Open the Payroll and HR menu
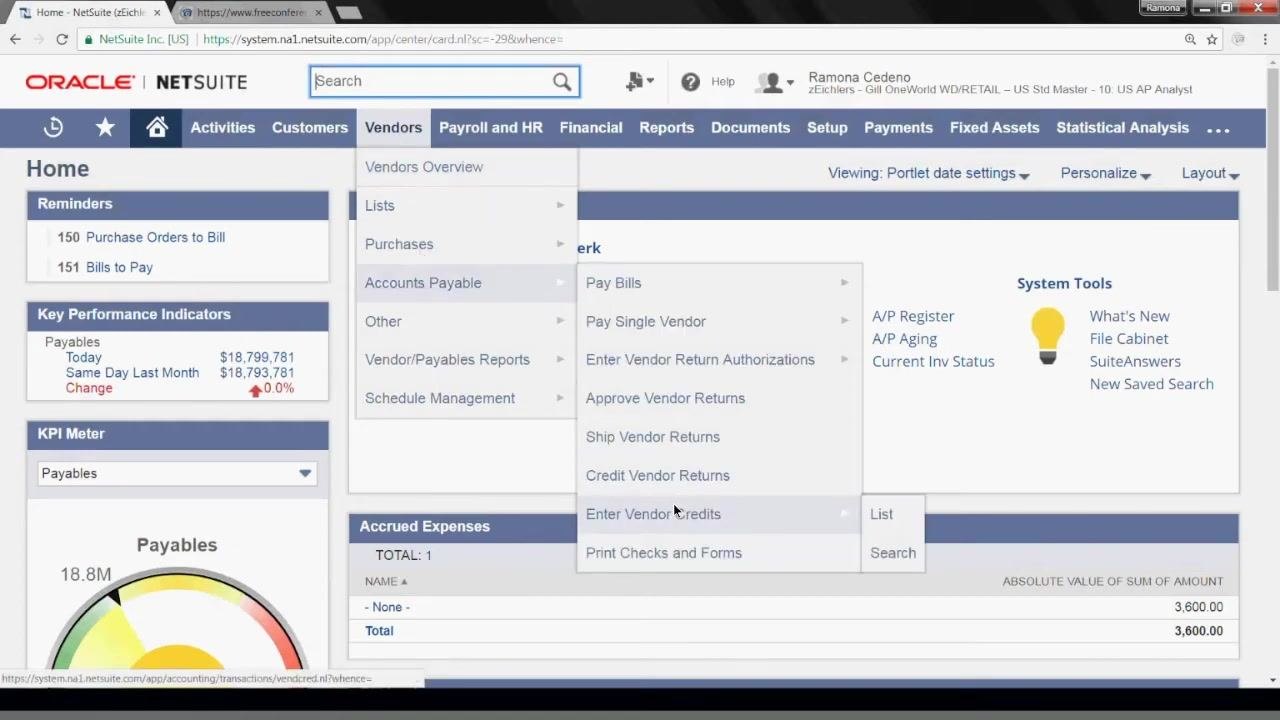Image resolution: width=1280 pixels, height=720 pixels. point(491,127)
